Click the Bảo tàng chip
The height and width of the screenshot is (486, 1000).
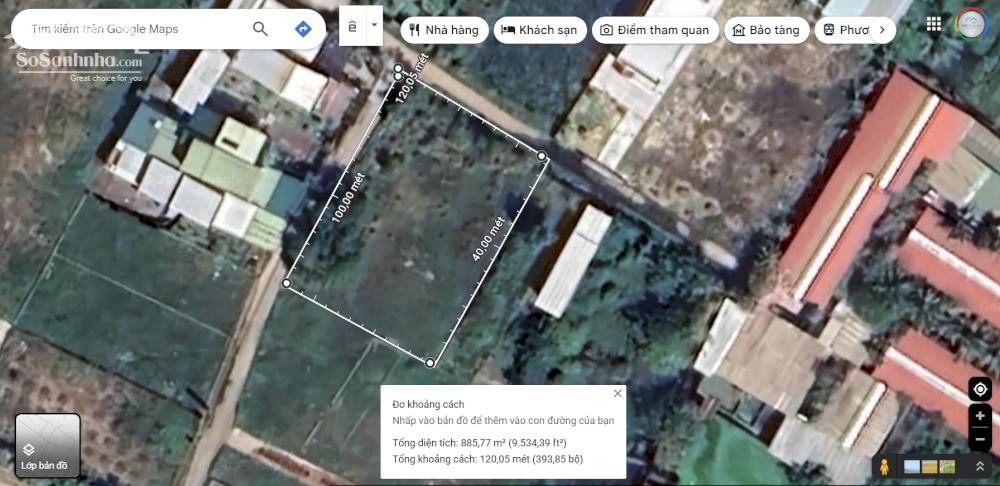coord(766,30)
